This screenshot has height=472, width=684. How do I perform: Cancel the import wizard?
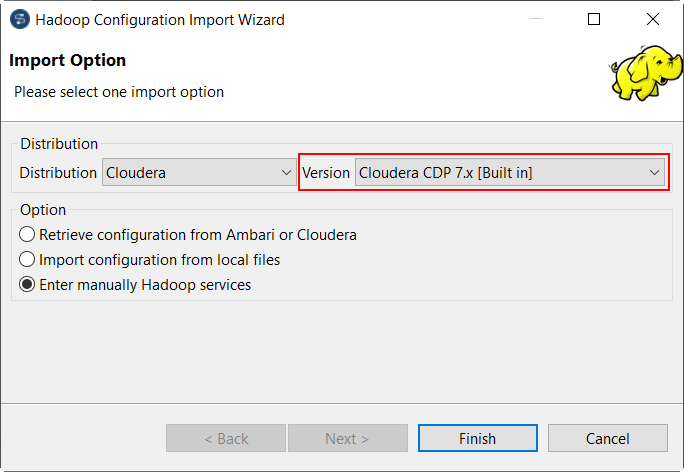coord(607,438)
